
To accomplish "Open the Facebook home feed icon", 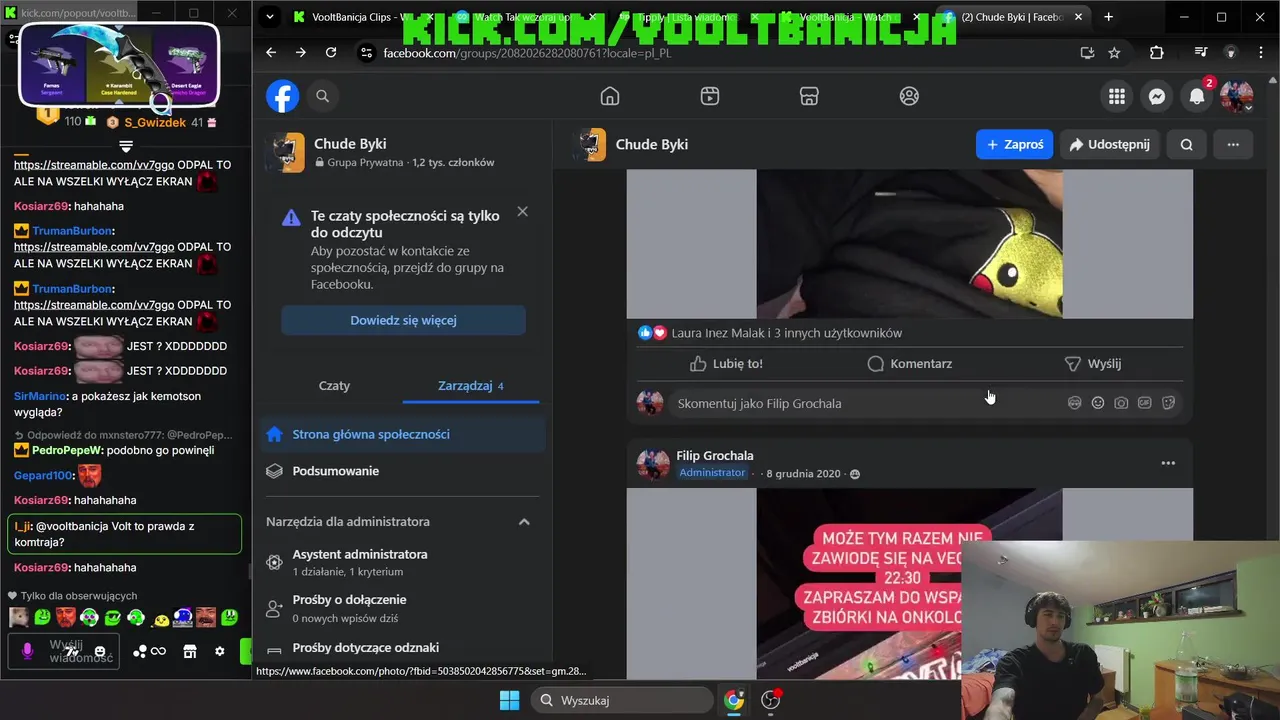I will (610, 96).
